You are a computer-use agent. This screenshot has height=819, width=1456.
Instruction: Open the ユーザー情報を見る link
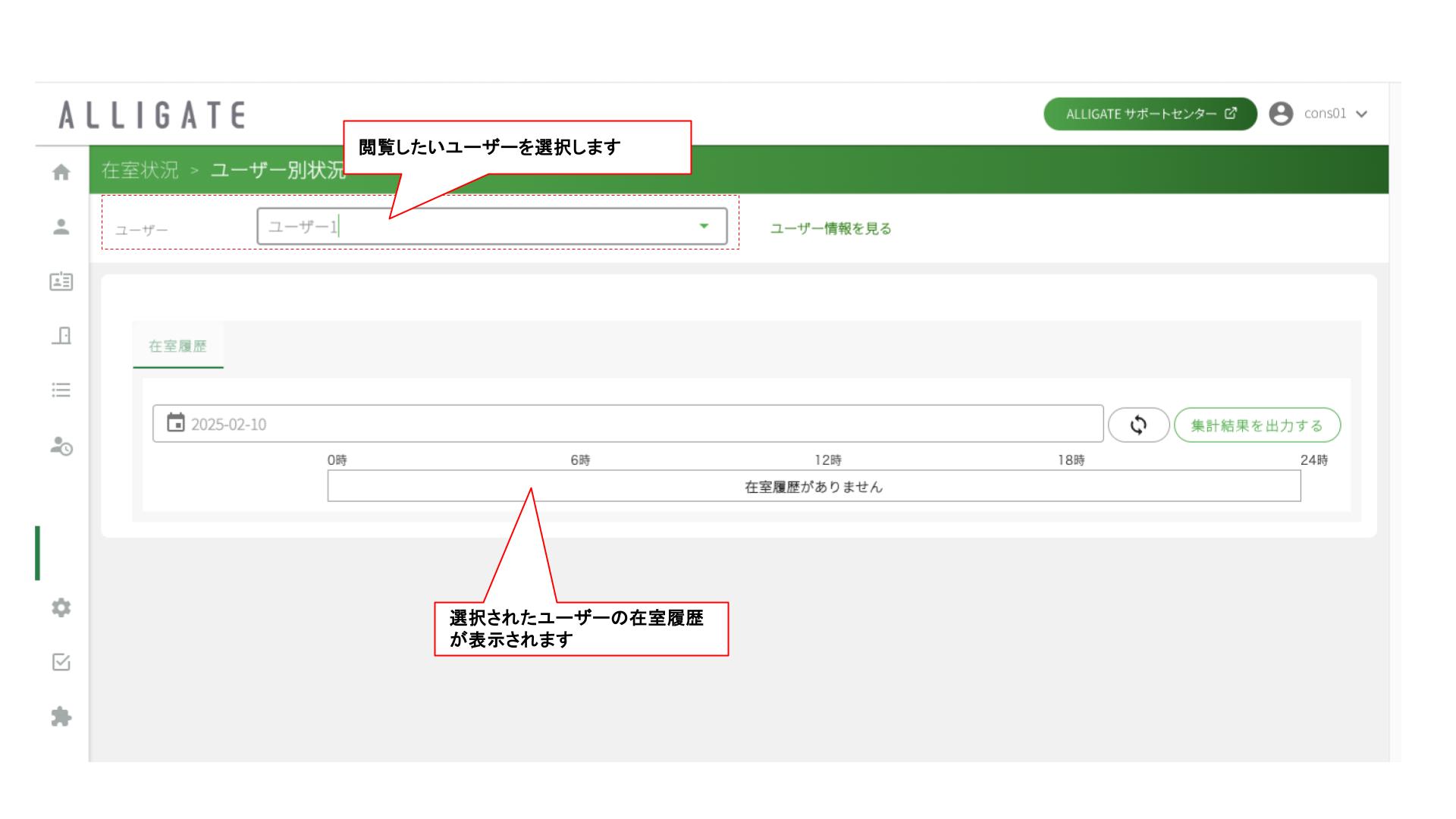click(x=831, y=228)
